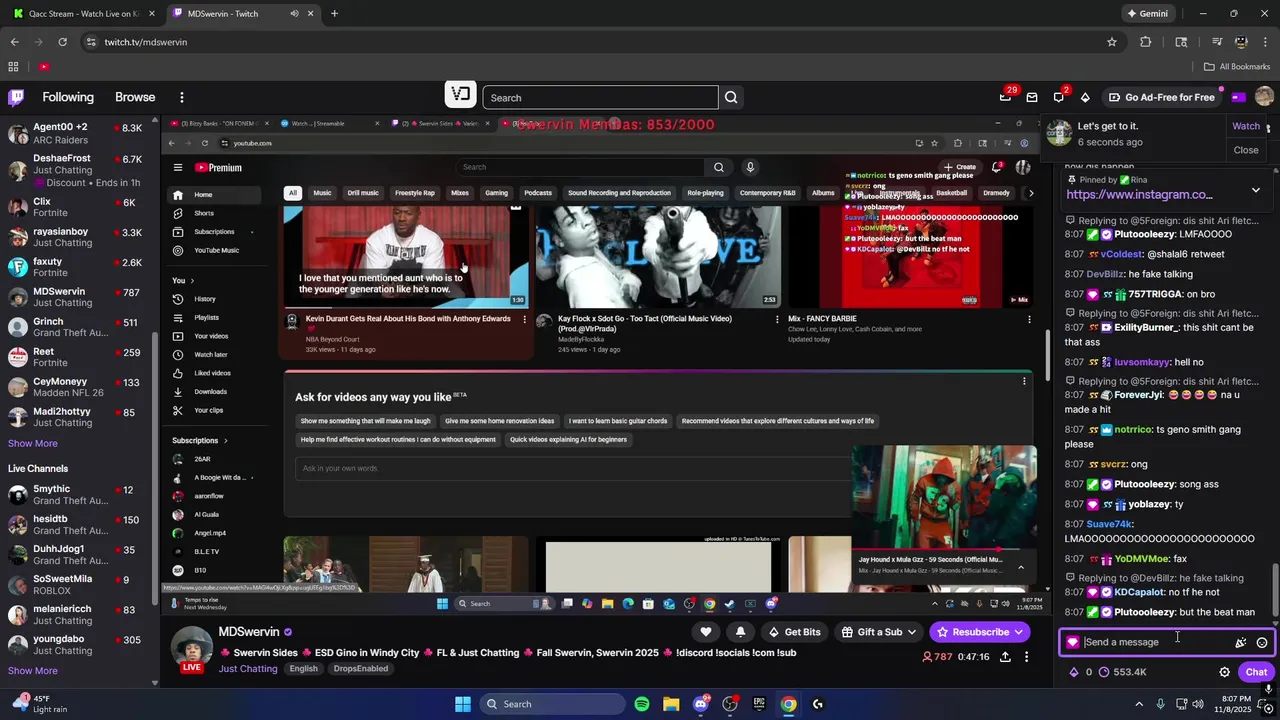
Task: Open Epic Games launcher from taskbar
Action: point(759,704)
